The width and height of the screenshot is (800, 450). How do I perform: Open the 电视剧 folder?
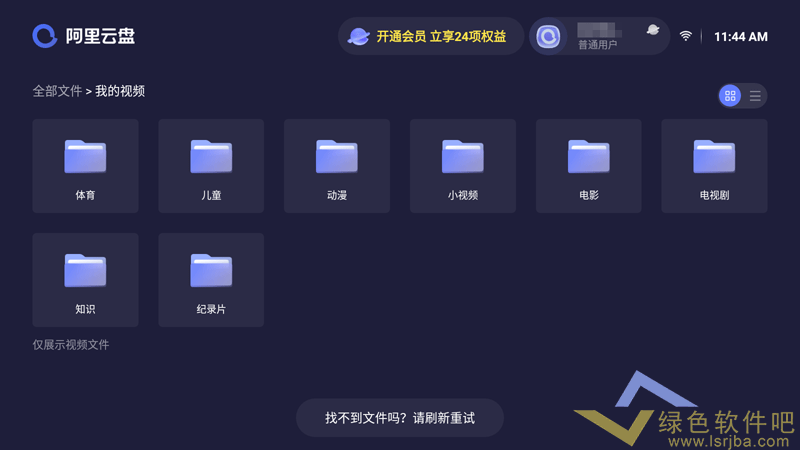tap(714, 166)
